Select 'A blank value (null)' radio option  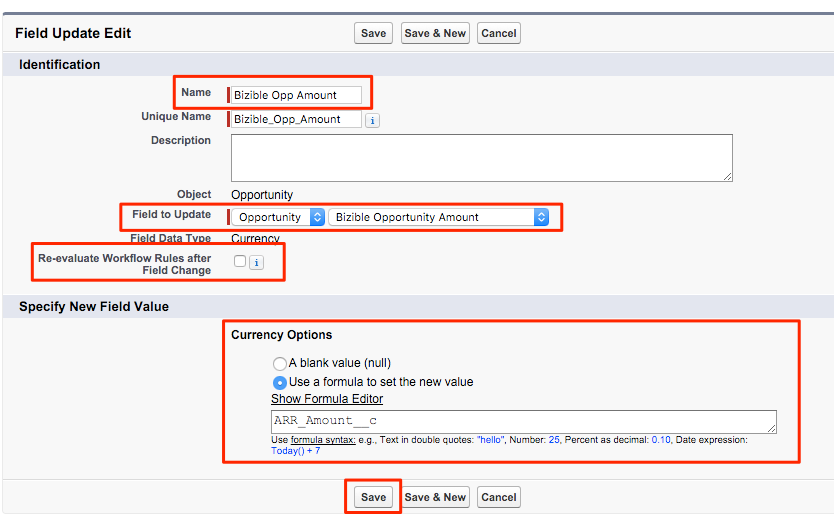[x=280, y=364]
